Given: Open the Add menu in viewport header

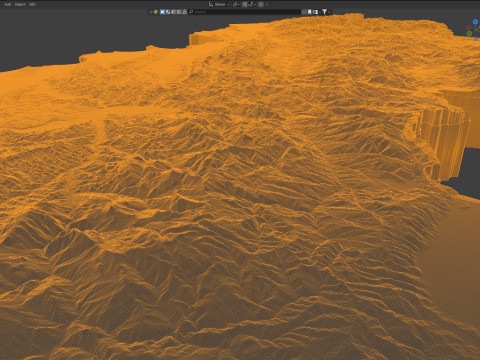Looking at the screenshot, I should click(7, 5).
